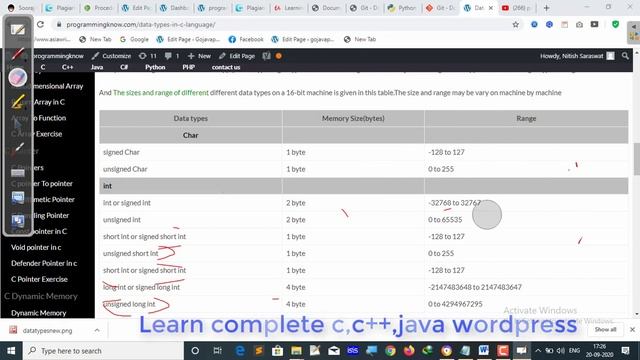Bookmark this page with star icon

click(516, 24)
